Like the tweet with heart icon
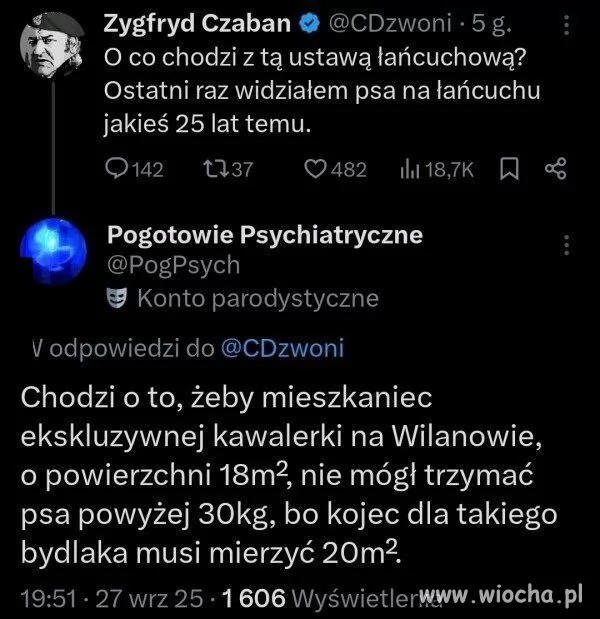Viewport: 600px width, 619px height. coord(315,171)
